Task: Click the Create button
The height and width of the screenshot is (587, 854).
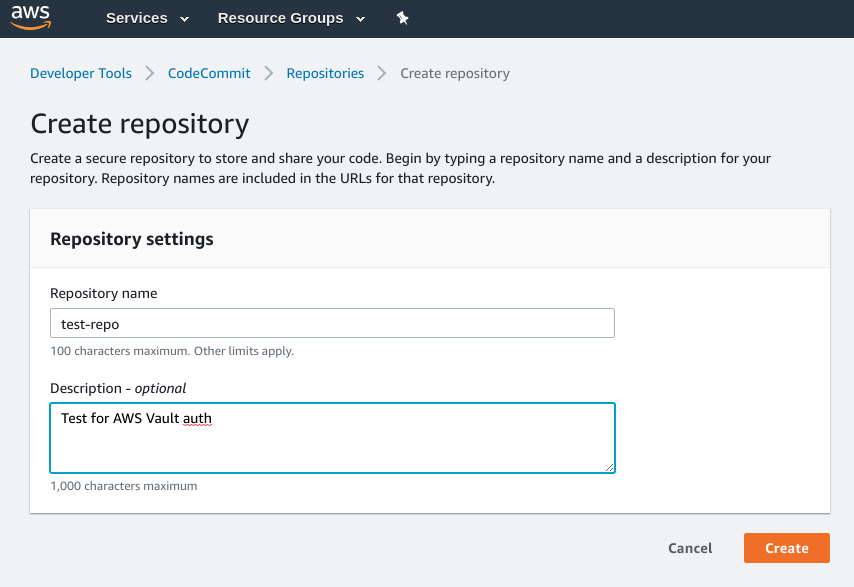Action: coord(786,548)
